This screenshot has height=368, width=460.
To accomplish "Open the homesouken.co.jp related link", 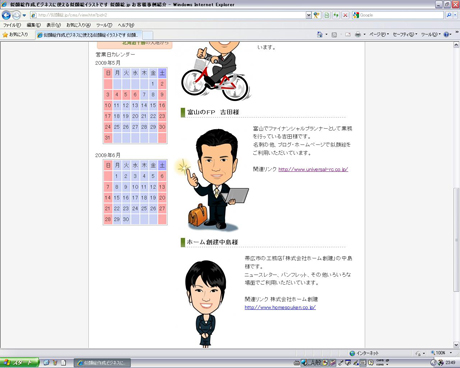I will pos(280,307).
